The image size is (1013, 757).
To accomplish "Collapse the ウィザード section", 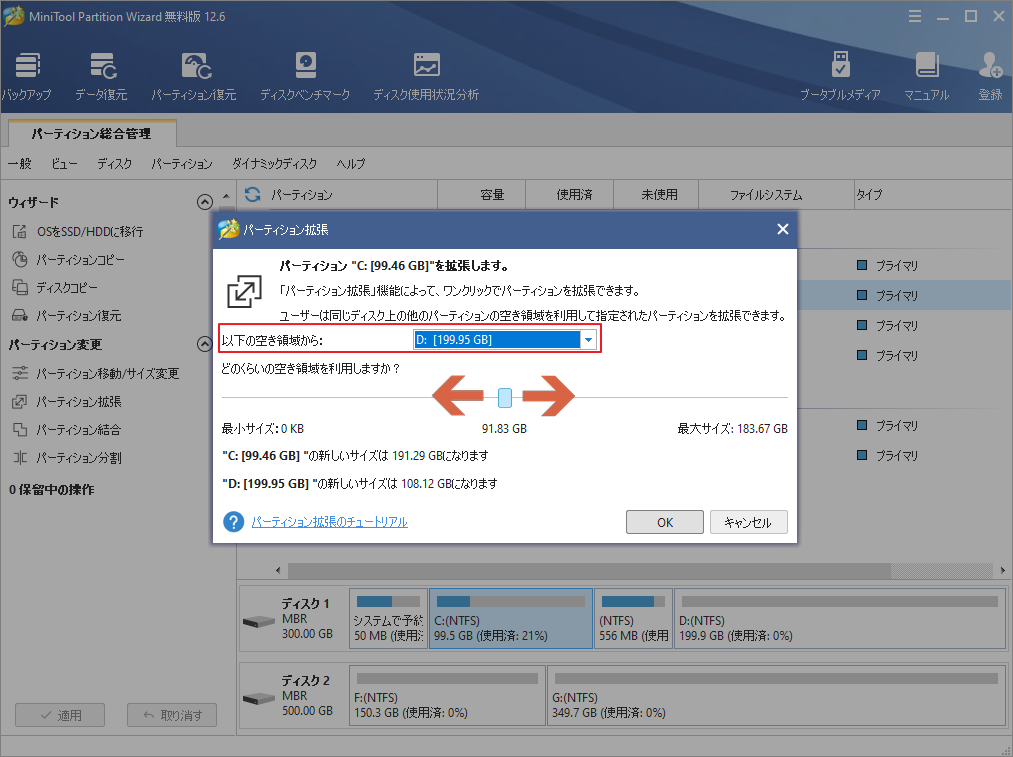I will [205, 201].
